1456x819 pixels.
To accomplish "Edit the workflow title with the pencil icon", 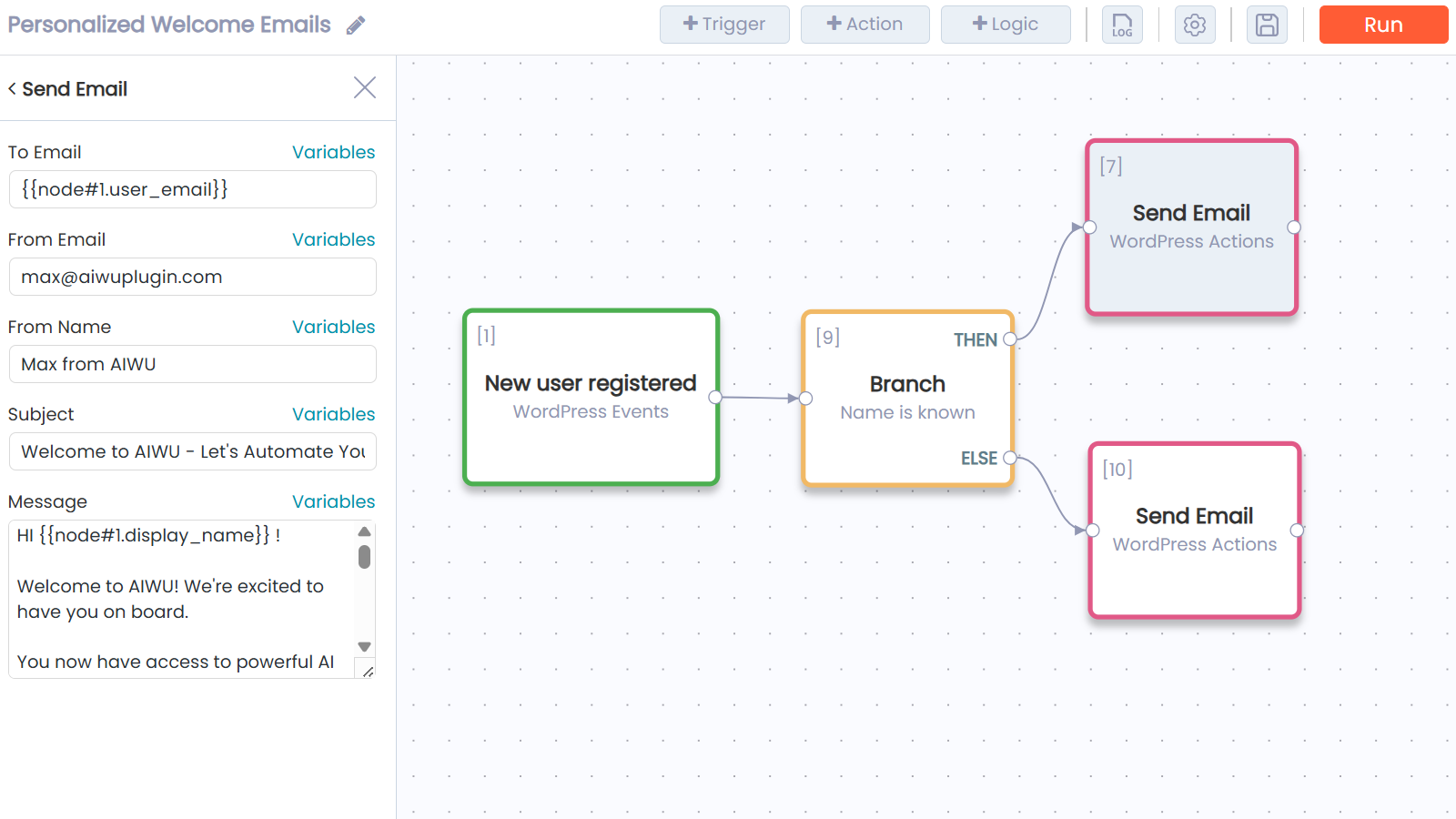I will coord(356,25).
